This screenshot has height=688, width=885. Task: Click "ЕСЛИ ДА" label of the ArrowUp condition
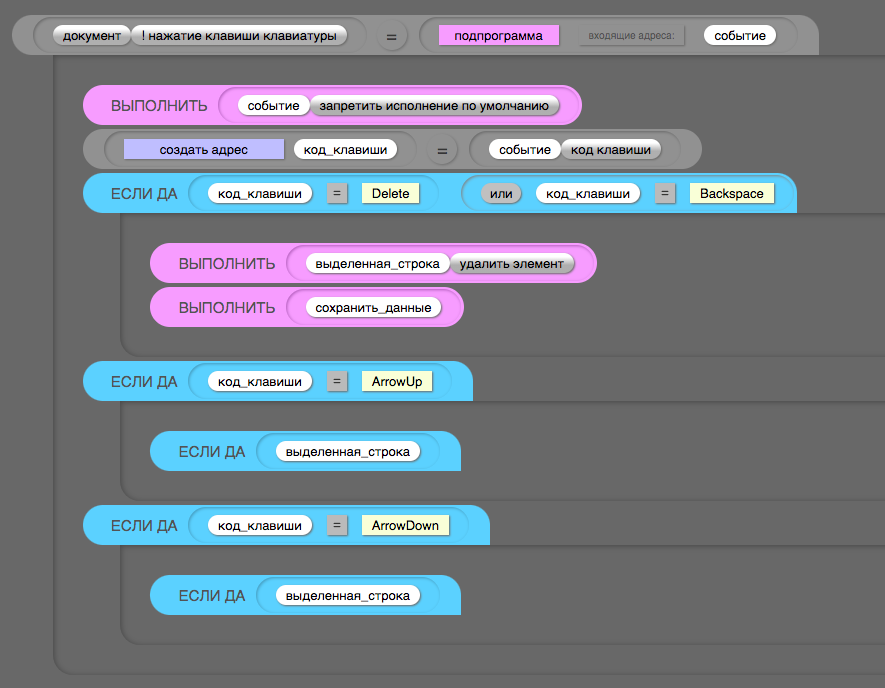(x=144, y=382)
